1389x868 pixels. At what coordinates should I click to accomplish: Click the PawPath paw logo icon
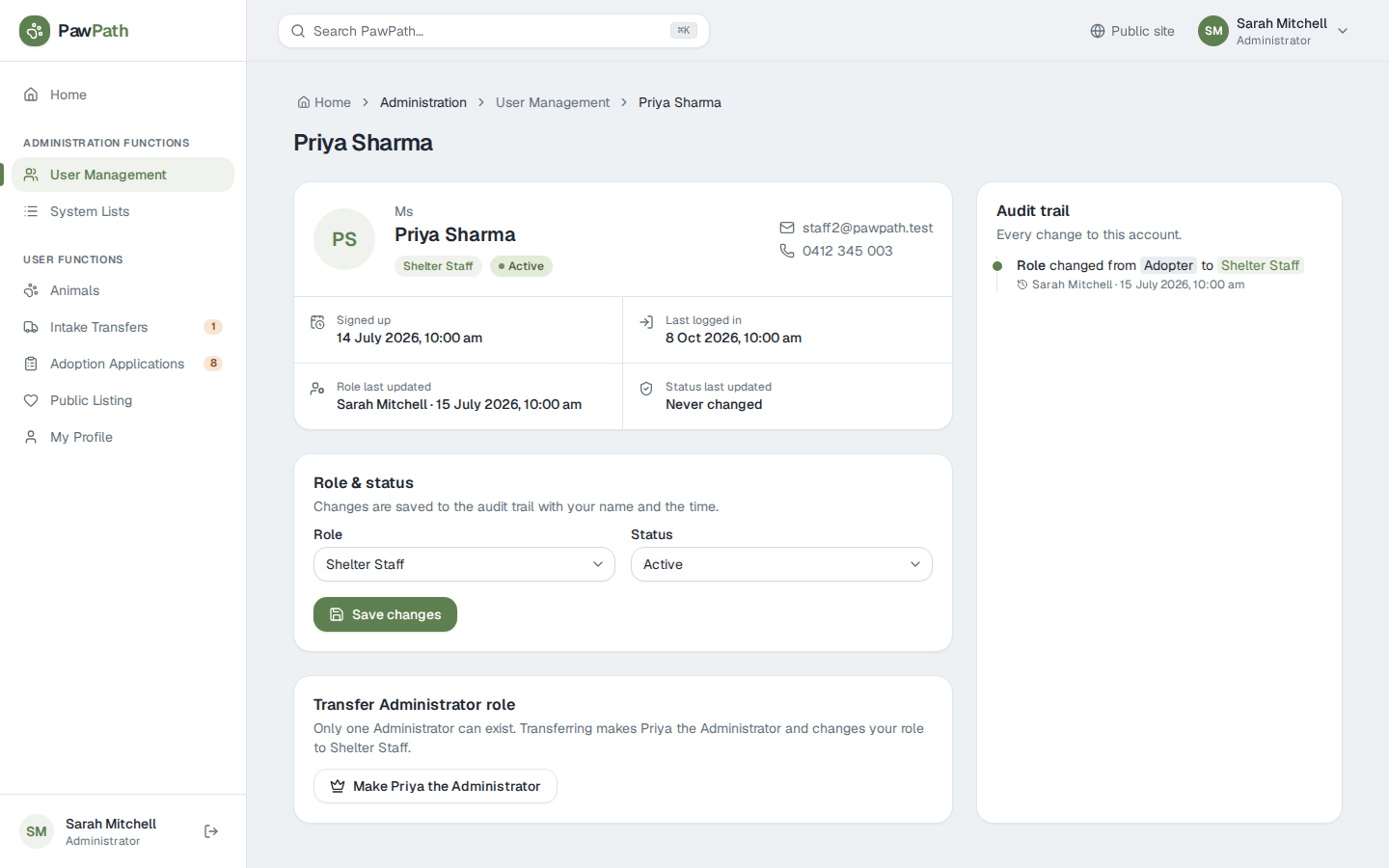(35, 31)
